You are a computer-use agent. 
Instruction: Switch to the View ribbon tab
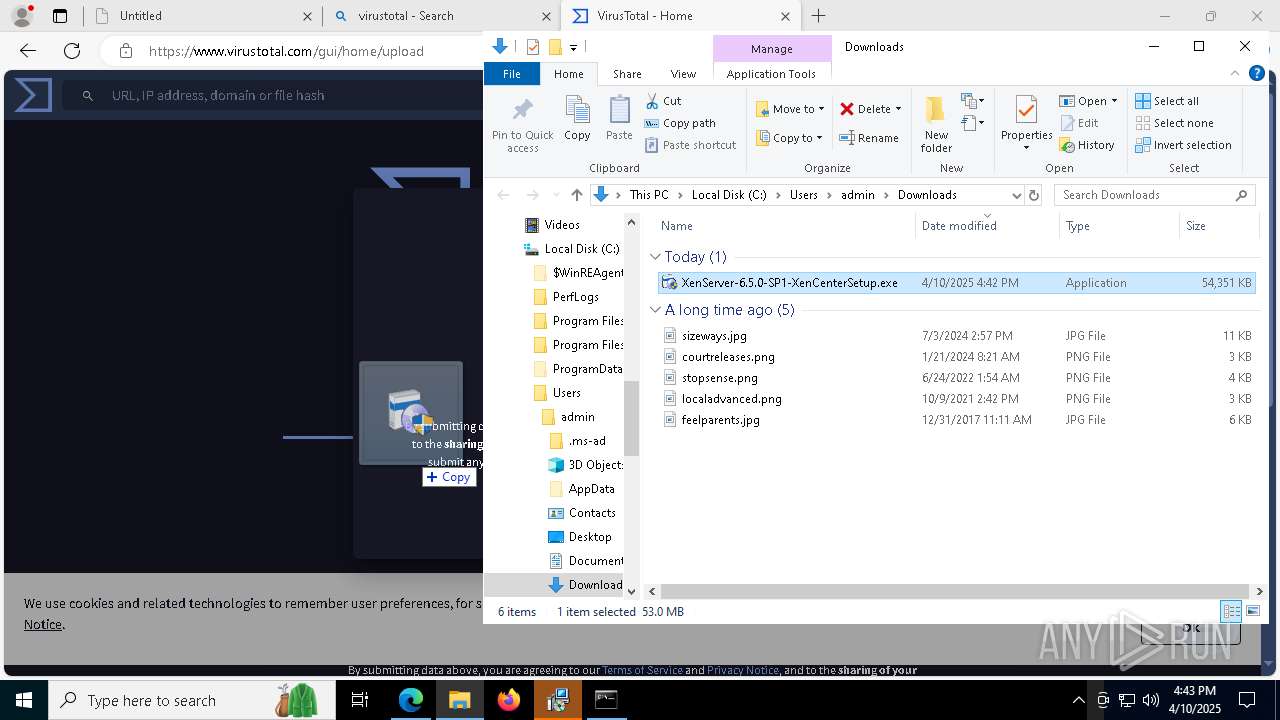tap(683, 74)
